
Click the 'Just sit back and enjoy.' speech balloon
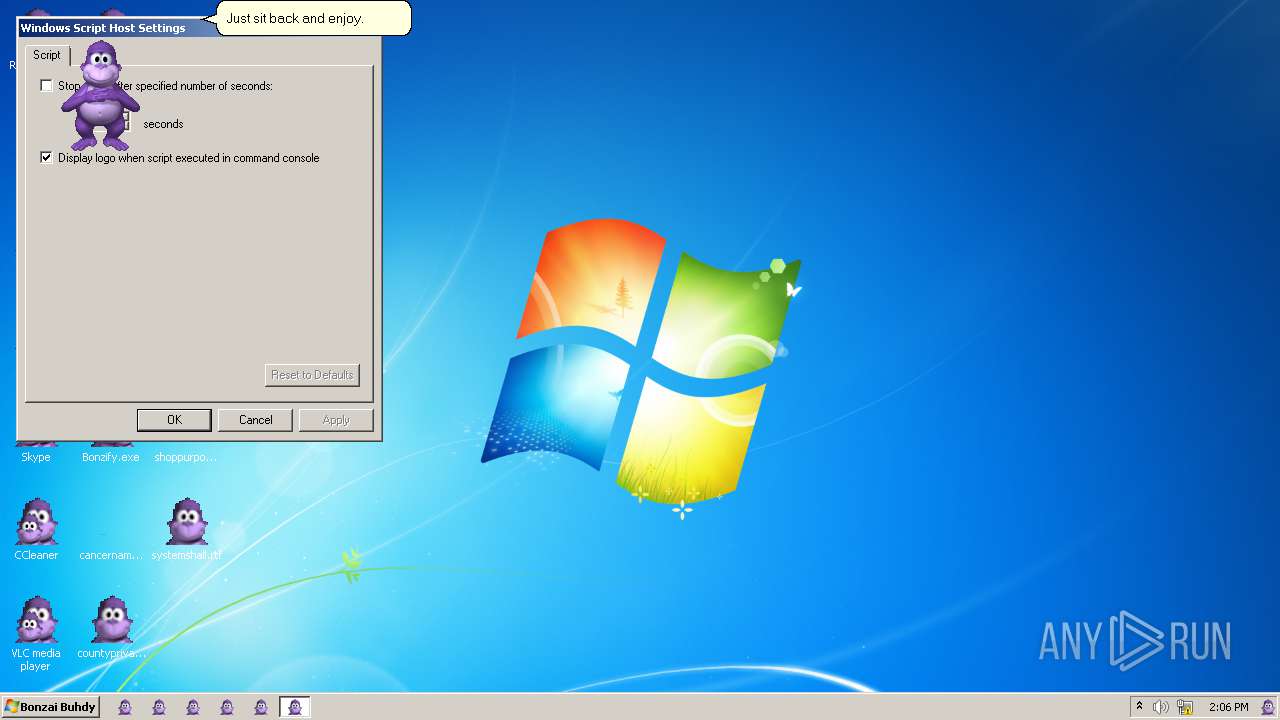point(313,18)
